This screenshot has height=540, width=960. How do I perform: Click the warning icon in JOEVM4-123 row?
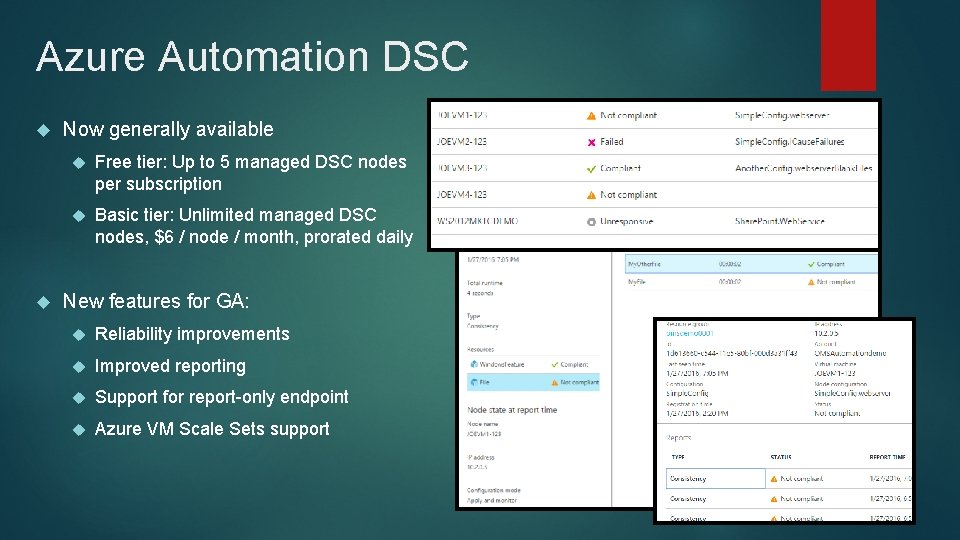click(591, 195)
